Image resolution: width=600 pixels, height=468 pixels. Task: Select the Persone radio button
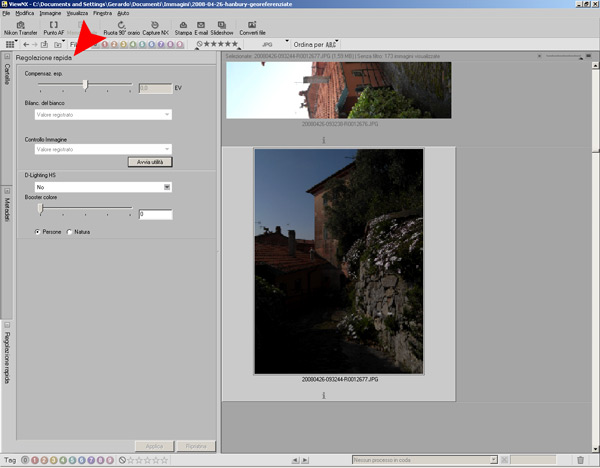(37, 232)
